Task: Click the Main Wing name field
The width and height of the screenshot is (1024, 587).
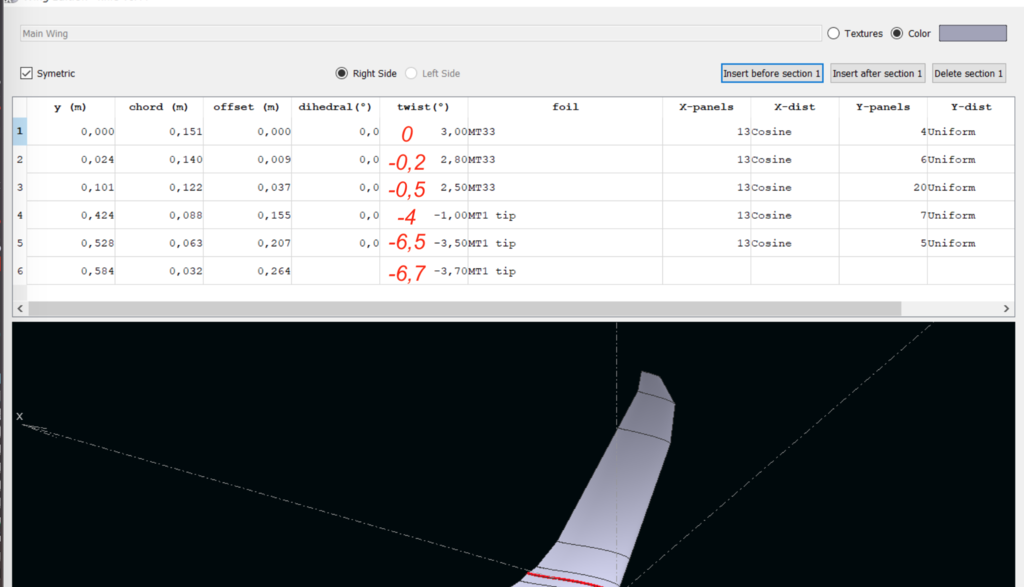Action: [420, 33]
